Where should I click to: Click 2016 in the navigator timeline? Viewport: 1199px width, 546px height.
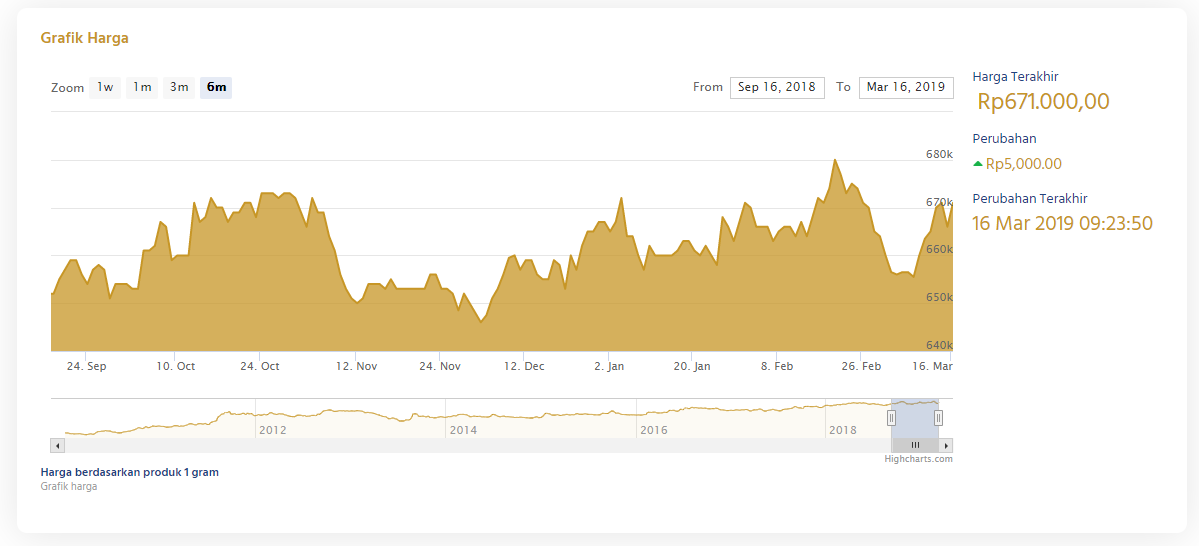654,430
